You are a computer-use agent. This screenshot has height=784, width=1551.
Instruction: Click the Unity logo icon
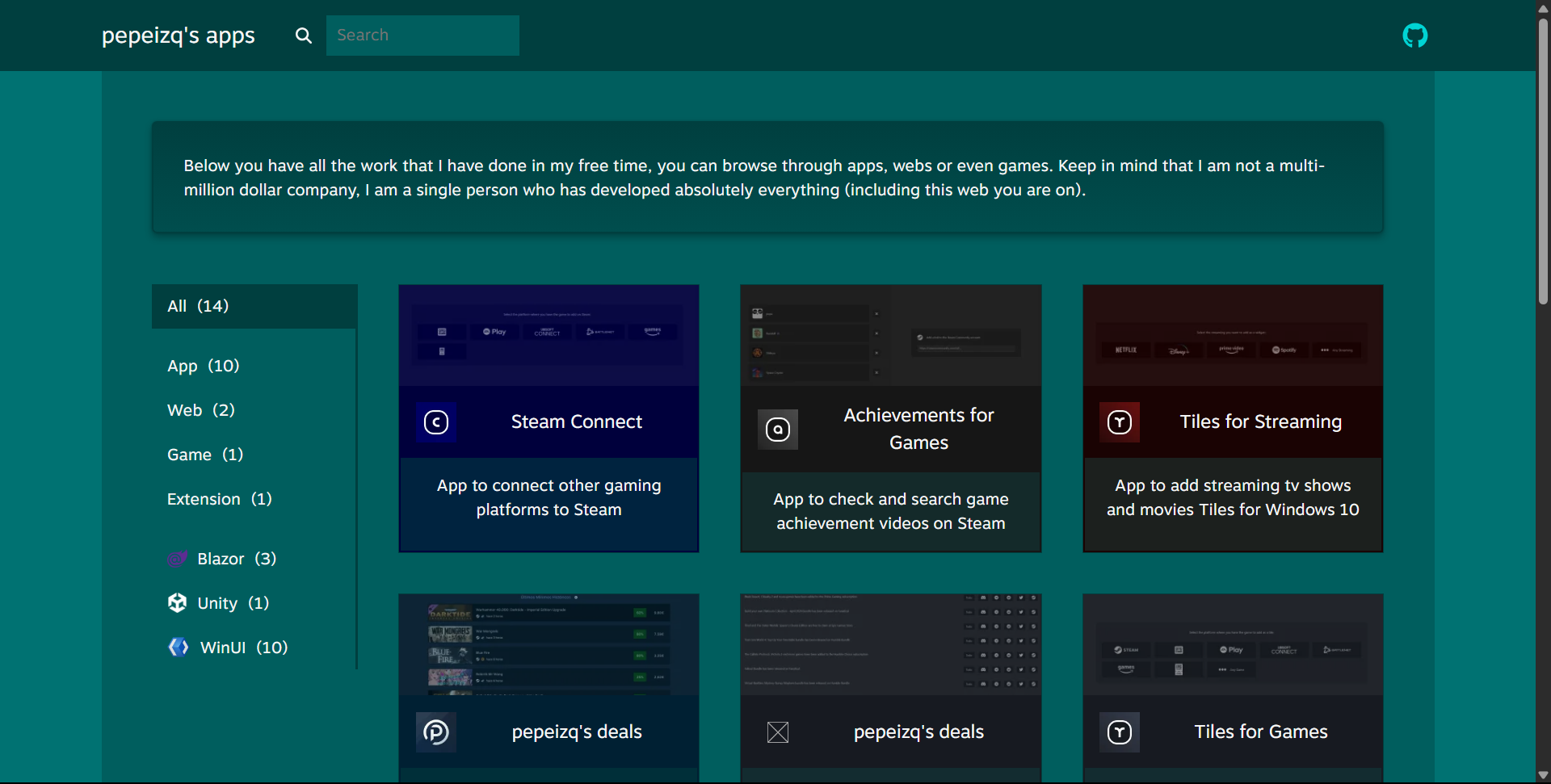point(178,603)
